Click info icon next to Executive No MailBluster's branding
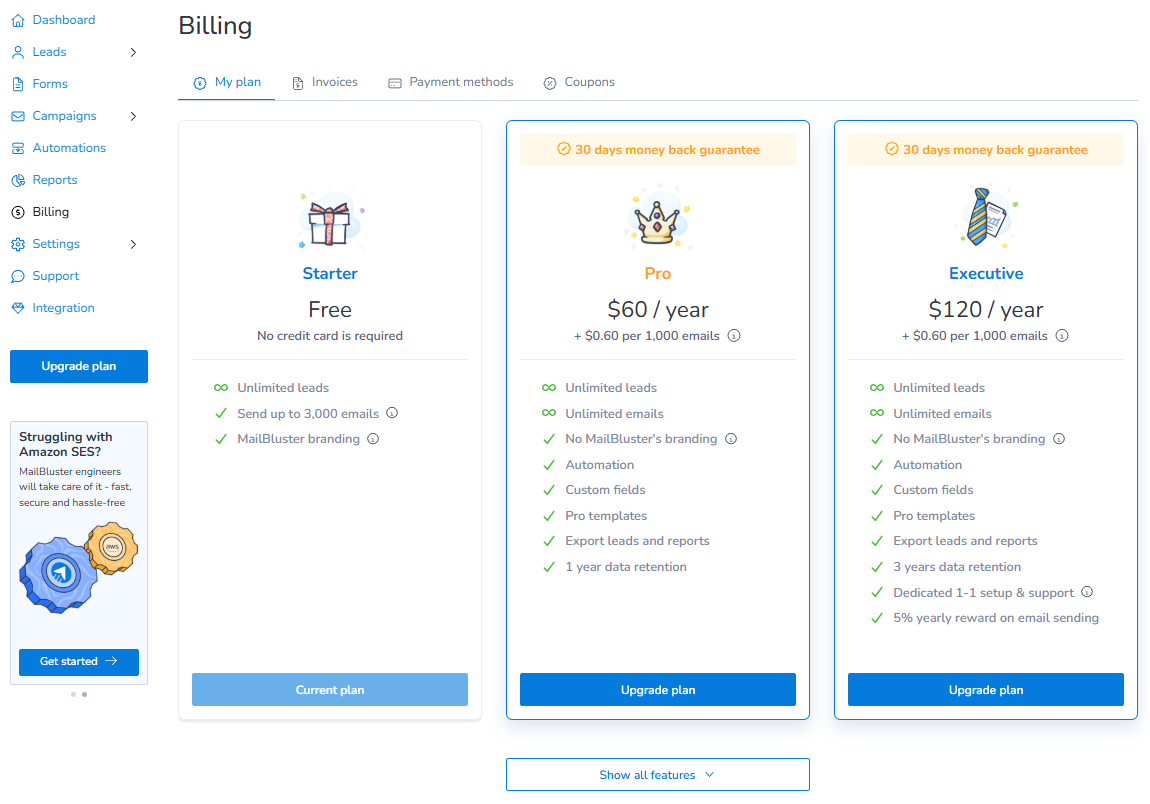Screen dimensions: 1150x804 pos(1059,439)
